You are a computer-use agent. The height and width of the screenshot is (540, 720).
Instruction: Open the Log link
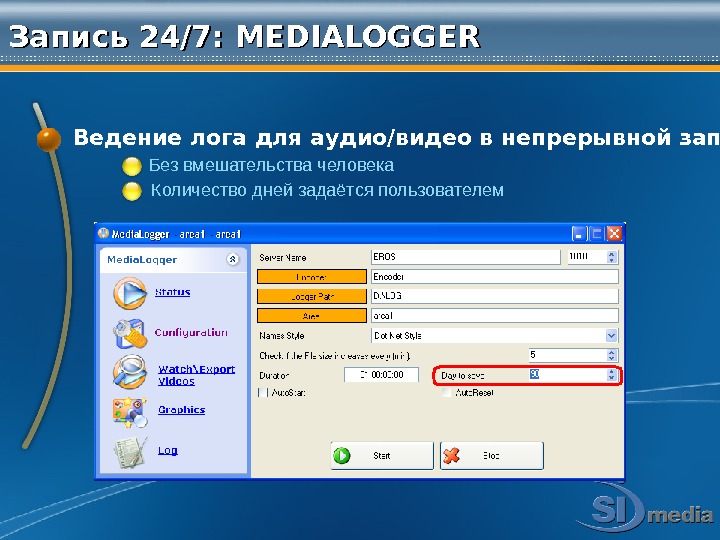(168, 450)
